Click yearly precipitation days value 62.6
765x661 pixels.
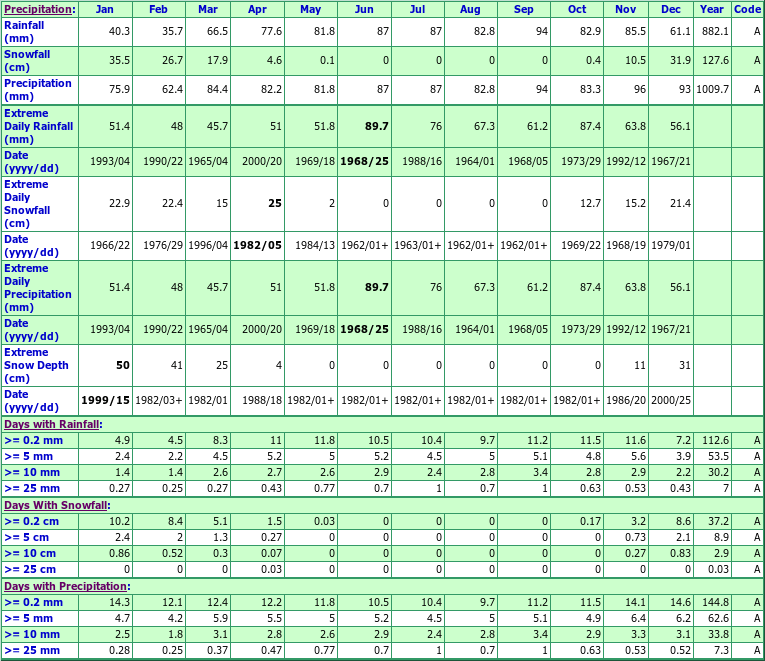(x=718, y=619)
